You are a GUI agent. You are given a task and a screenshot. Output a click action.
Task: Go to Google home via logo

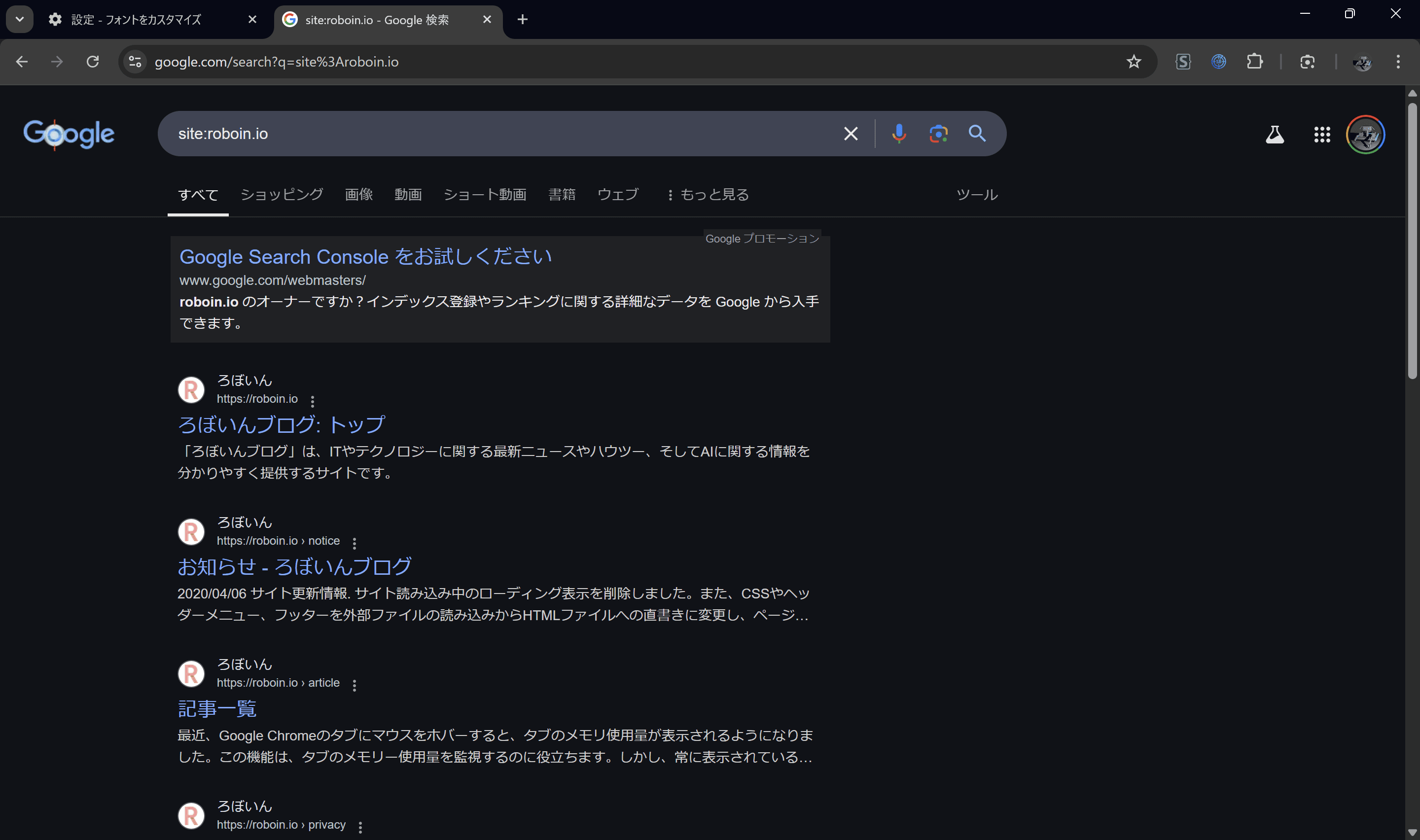(69, 134)
